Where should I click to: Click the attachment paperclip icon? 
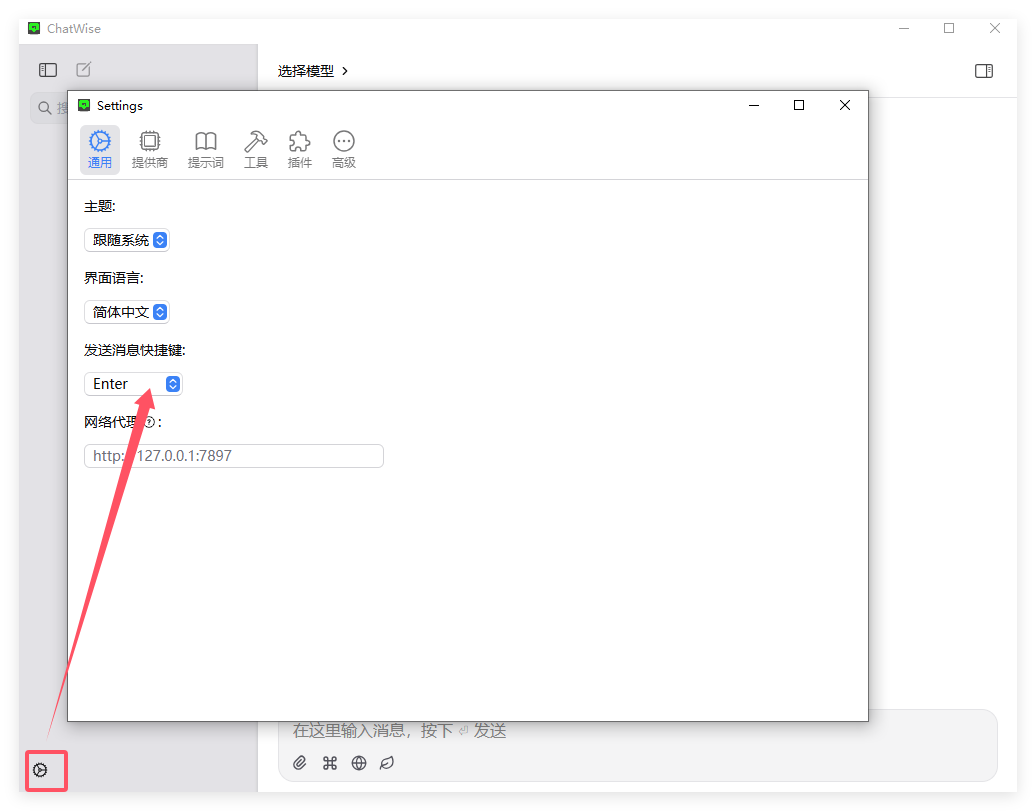point(300,763)
